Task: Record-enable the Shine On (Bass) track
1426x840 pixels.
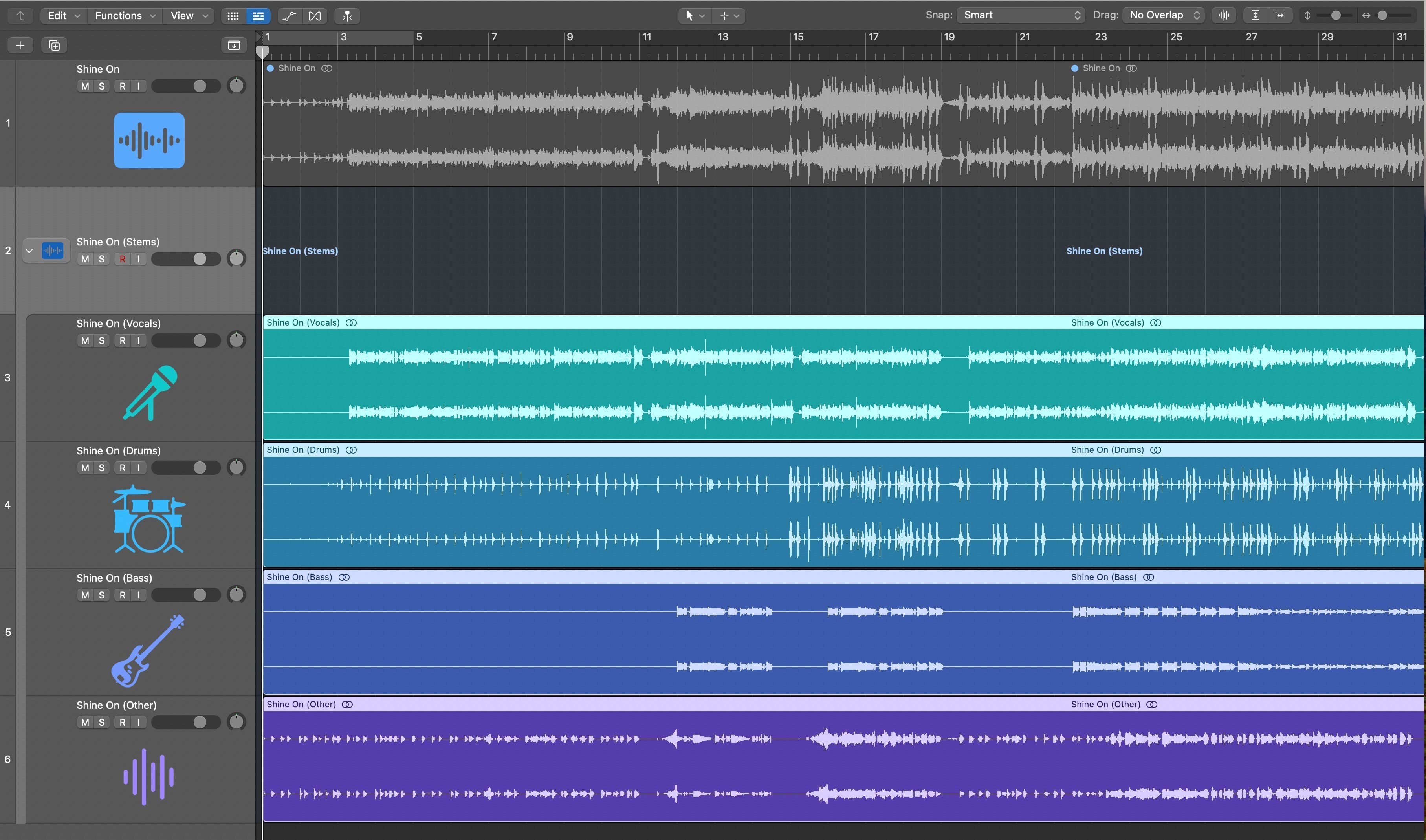Action: pos(122,595)
